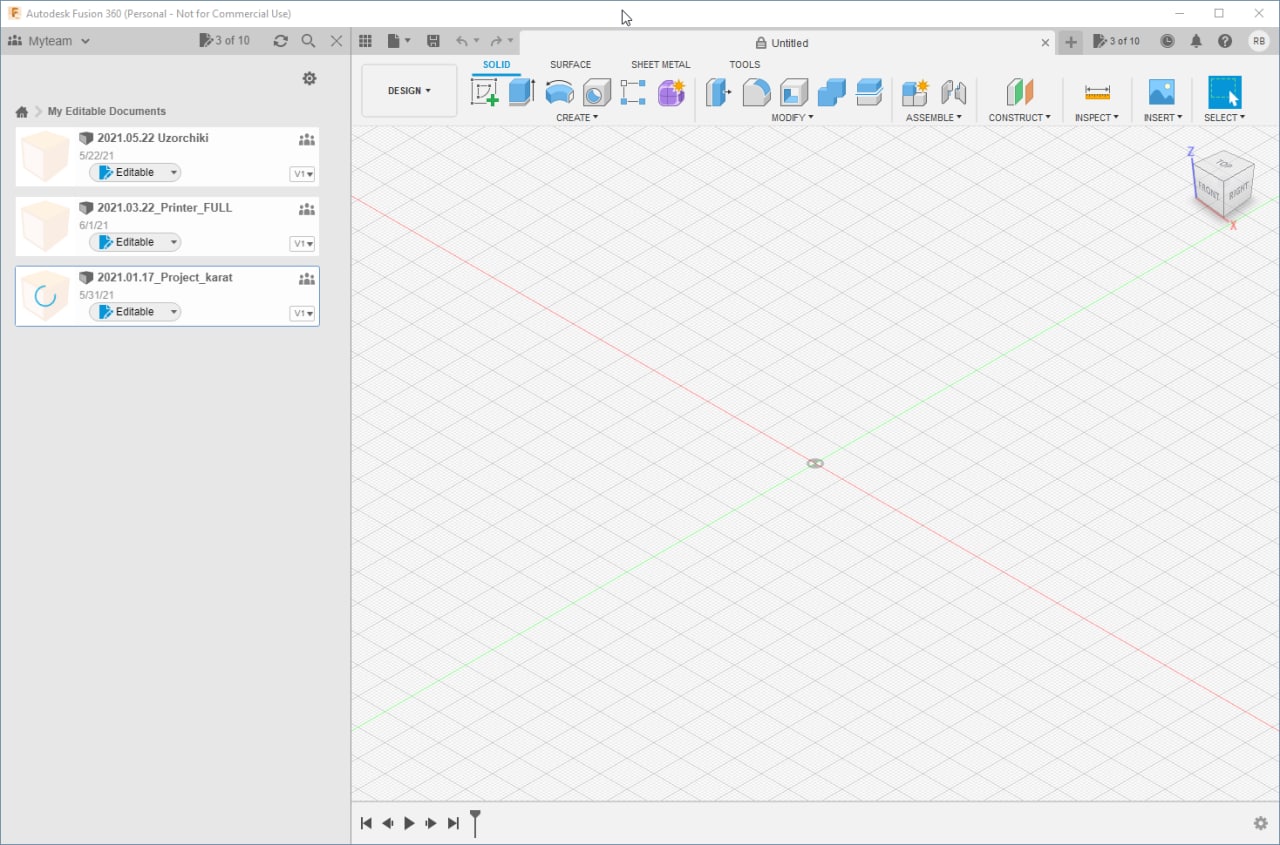The image size is (1280, 845).
Task: Click the Offset Plane construct icon
Action: pyautogui.click(x=1019, y=92)
